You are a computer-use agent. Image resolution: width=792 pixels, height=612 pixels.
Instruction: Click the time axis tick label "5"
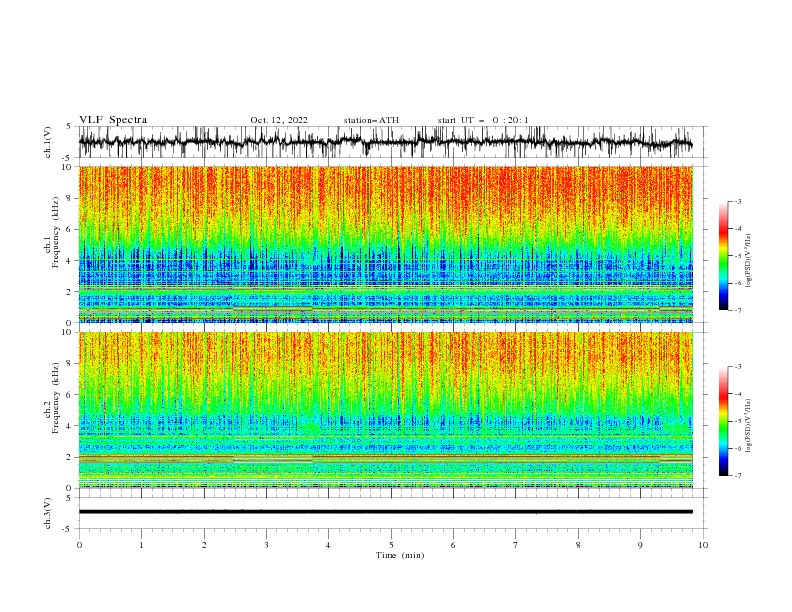click(391, 545)
